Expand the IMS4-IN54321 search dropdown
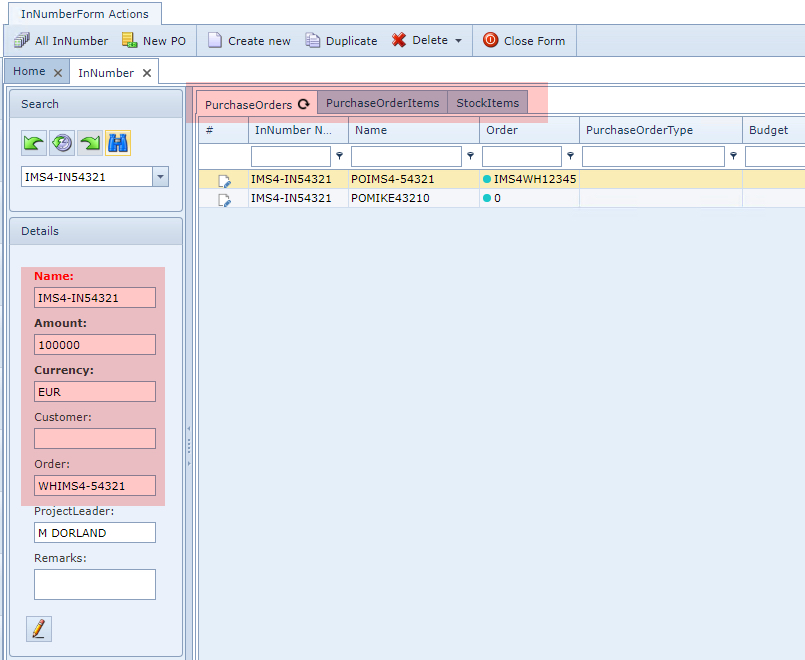The image size is (805, 660). [x=160, y=177]
